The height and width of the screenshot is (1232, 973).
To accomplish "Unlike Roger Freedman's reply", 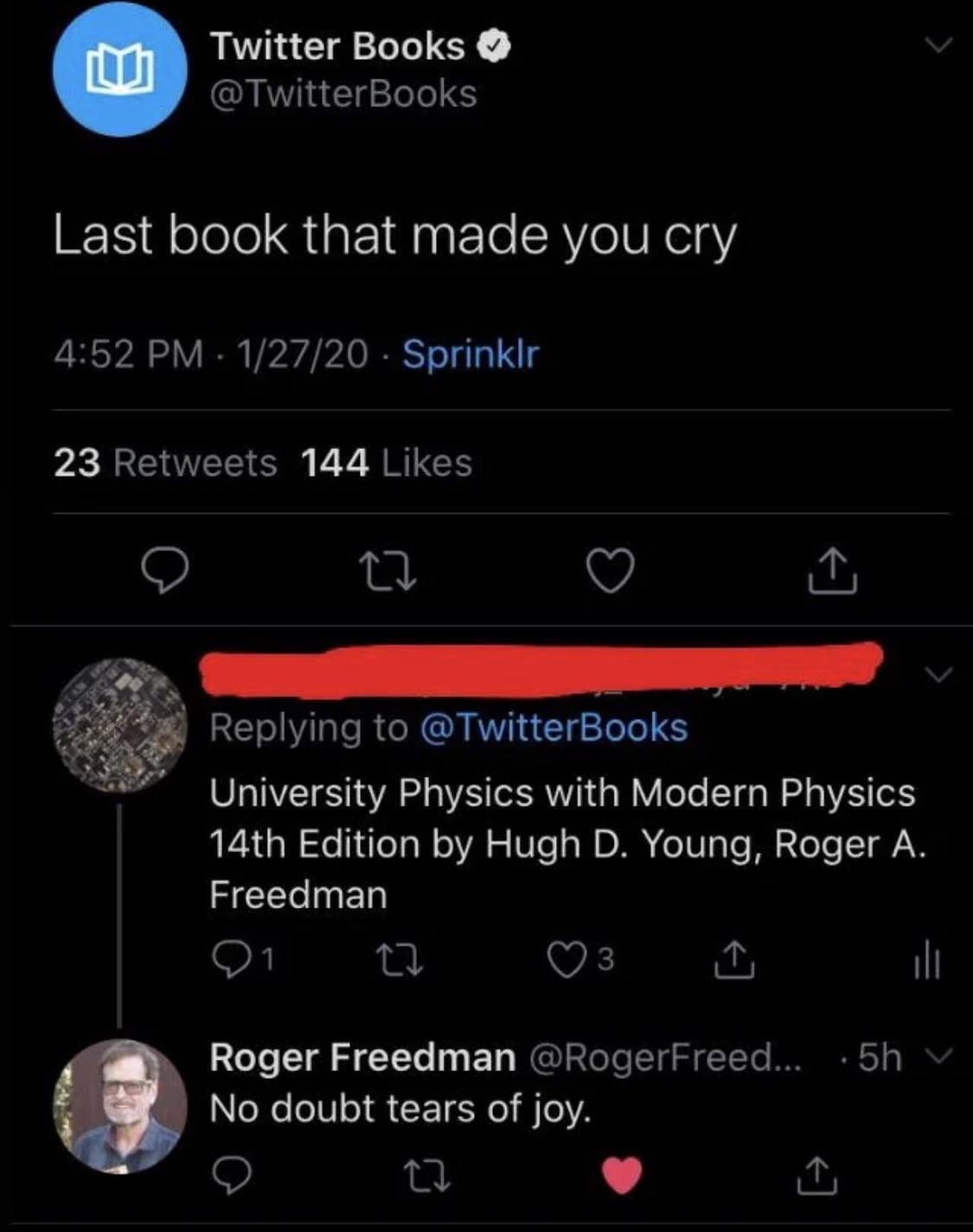I will [622, 1175].
